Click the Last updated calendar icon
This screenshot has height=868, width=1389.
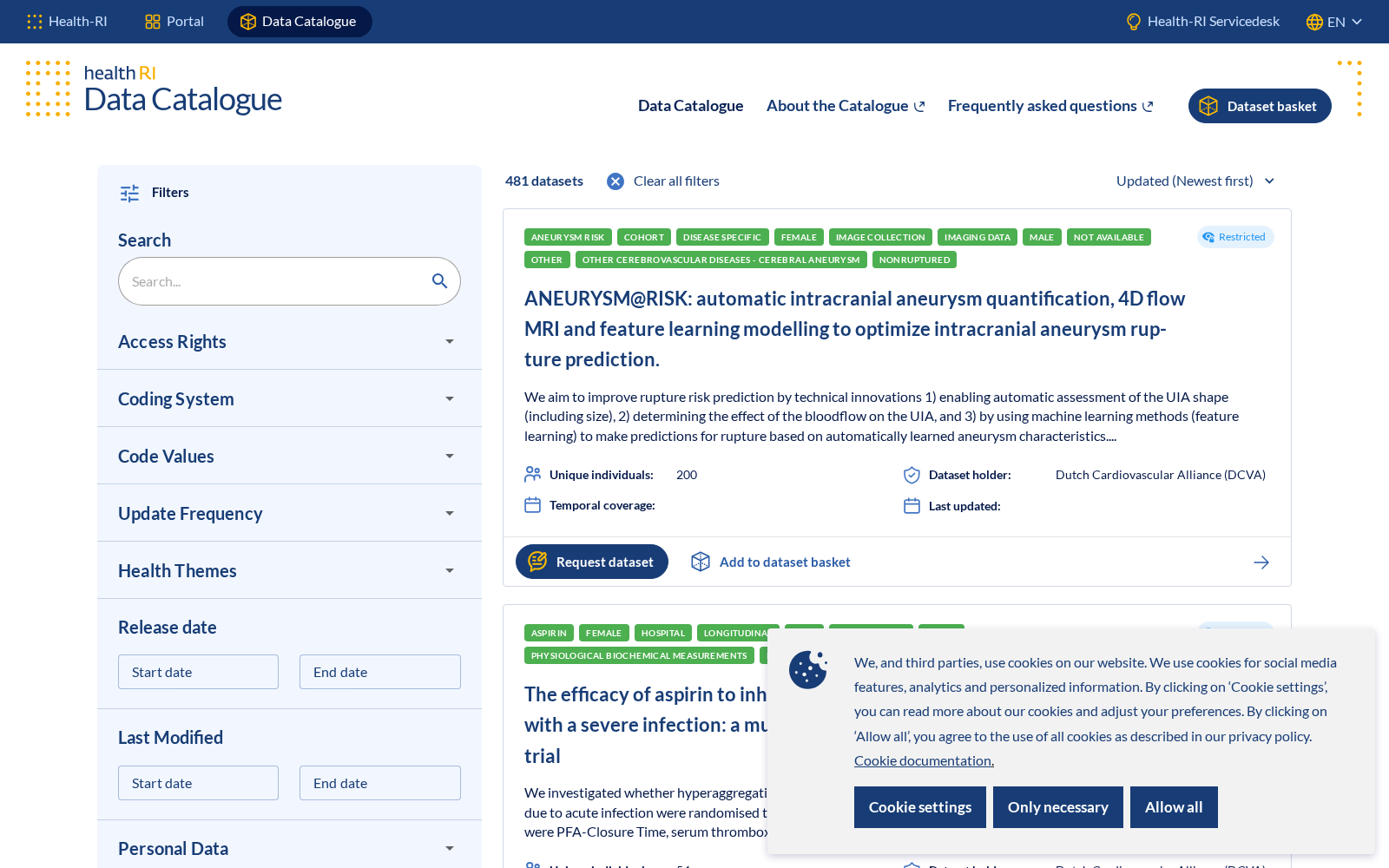tap(912, 506)
